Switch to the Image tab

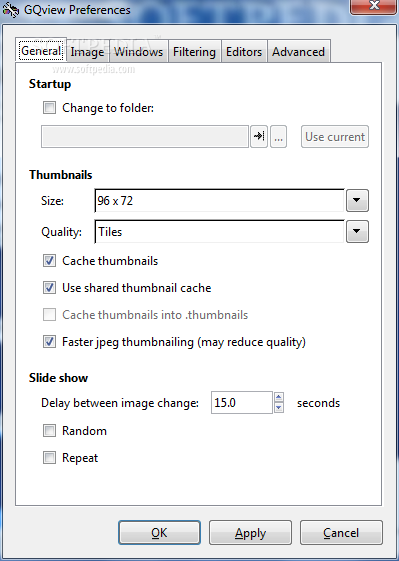point(87,52)
